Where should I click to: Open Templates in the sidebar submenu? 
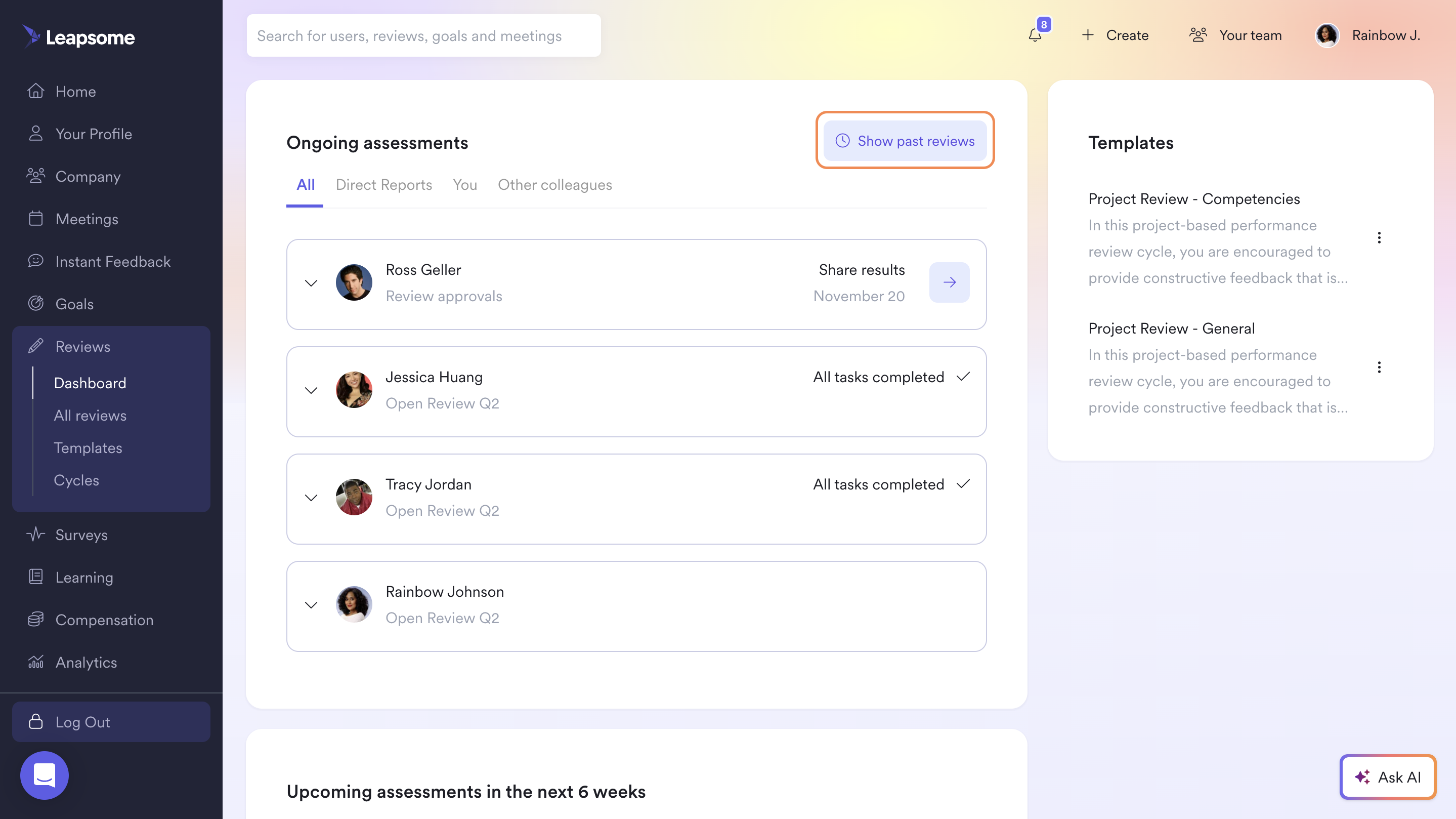point(88,447)
